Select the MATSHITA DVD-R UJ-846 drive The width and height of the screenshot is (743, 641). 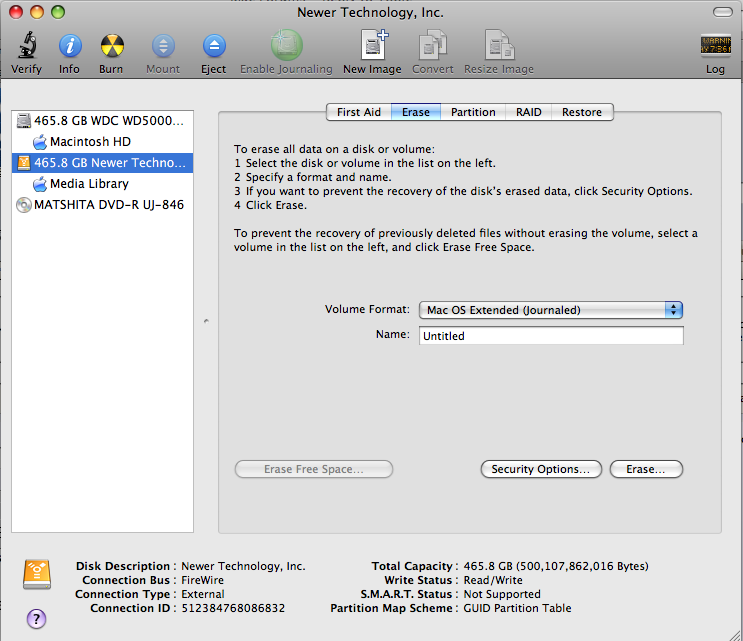[102, 205]
